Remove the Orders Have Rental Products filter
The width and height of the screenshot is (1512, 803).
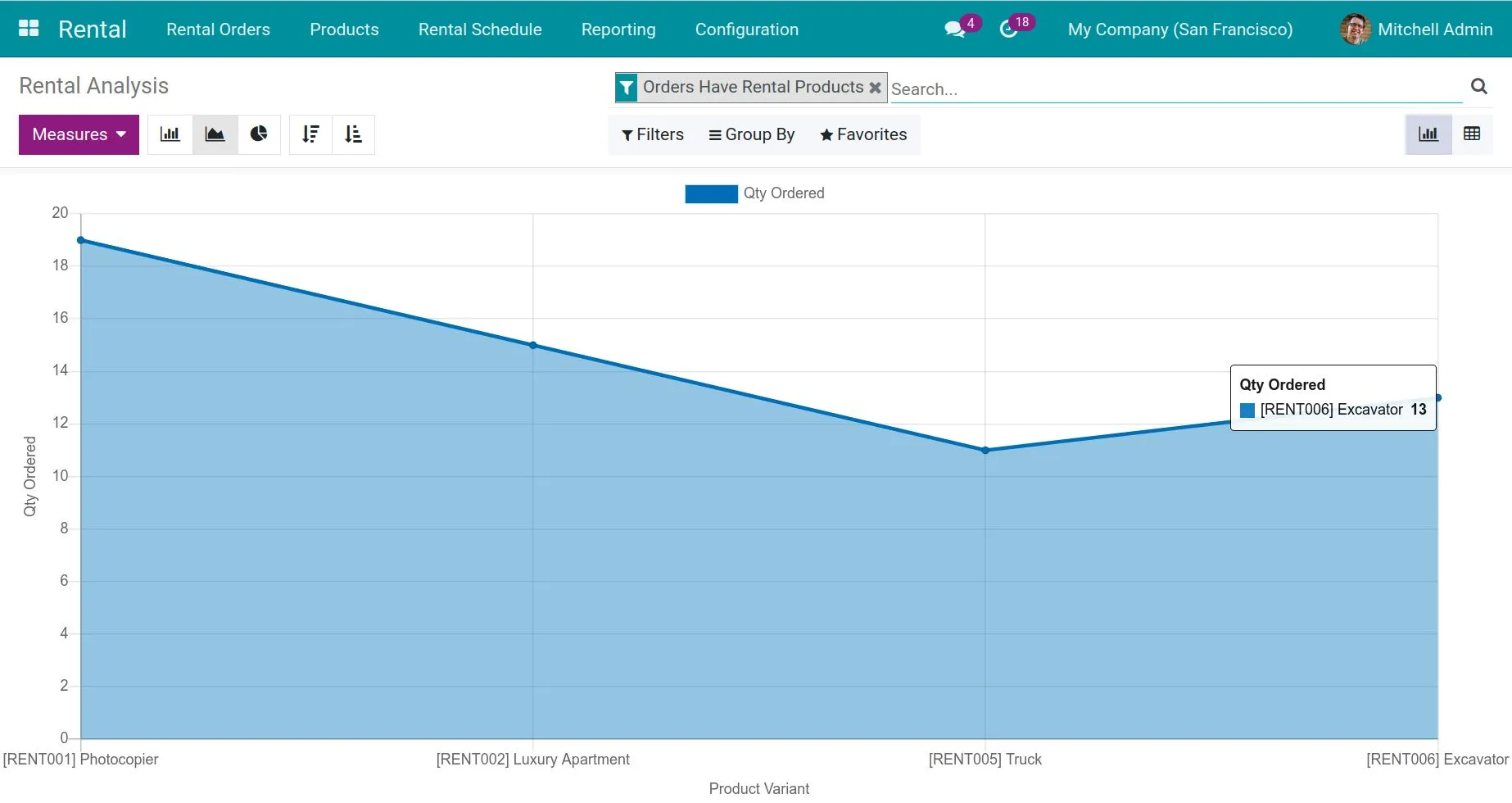point(875,88)
